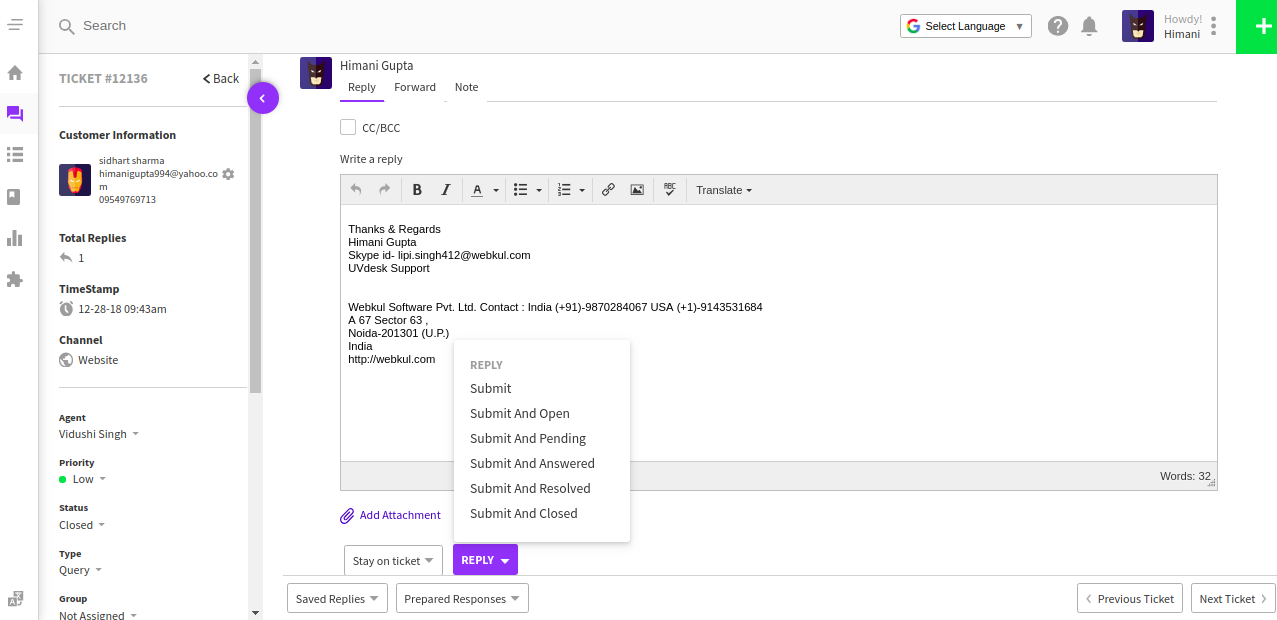Viewport: 1277px width, 620px height.
Task: Click Himani user profile avatar in header
Action: coord(1138,26)
